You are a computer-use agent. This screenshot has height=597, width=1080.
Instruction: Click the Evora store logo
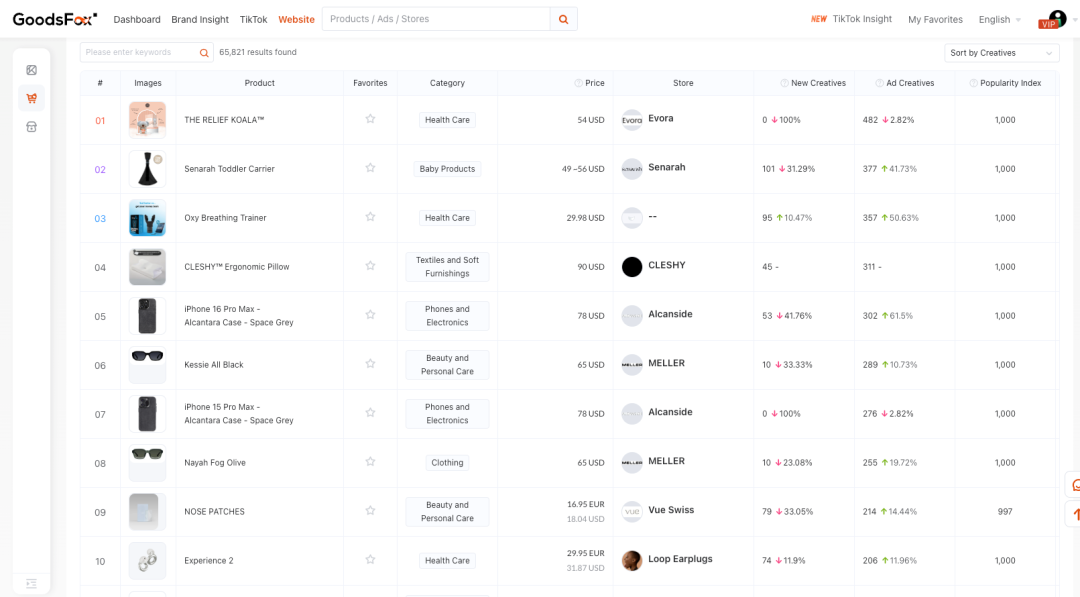pyautogui.click(x=632, y=120)
